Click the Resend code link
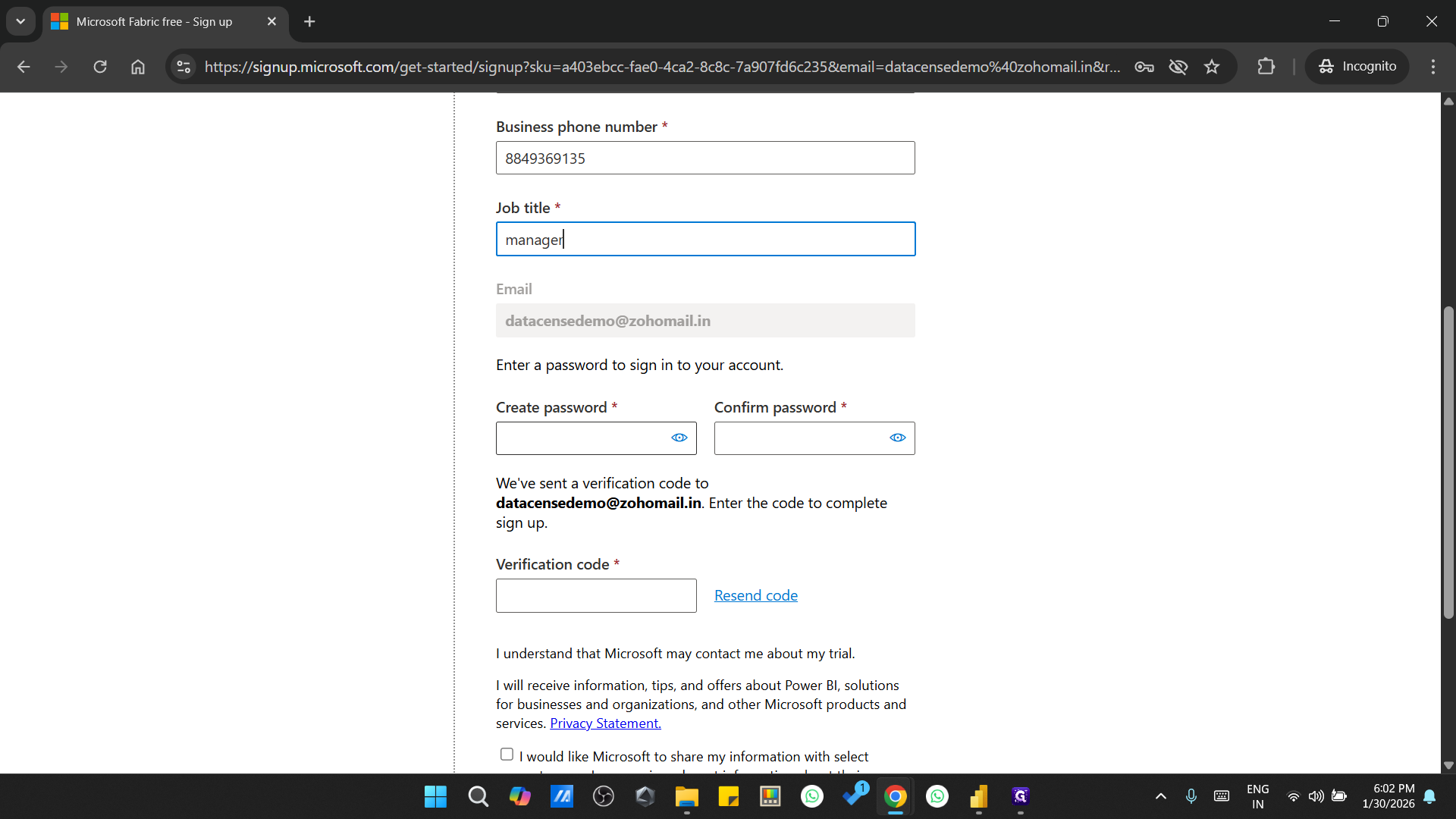This screenshot has width=1456, height=819. coord(755,595)
